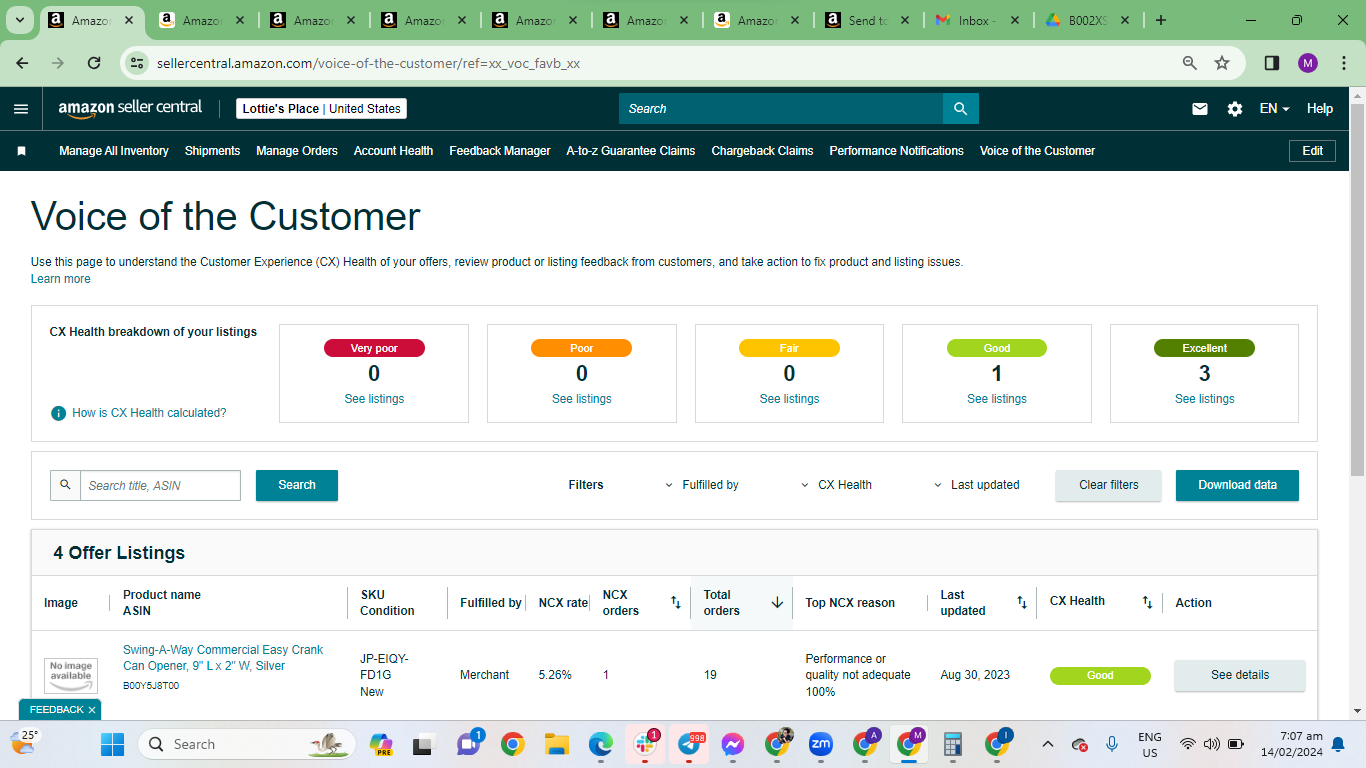Screen dimensions: 1366x768
Task: Click the Edit button in favorites bar
Action: (1312, 151)
